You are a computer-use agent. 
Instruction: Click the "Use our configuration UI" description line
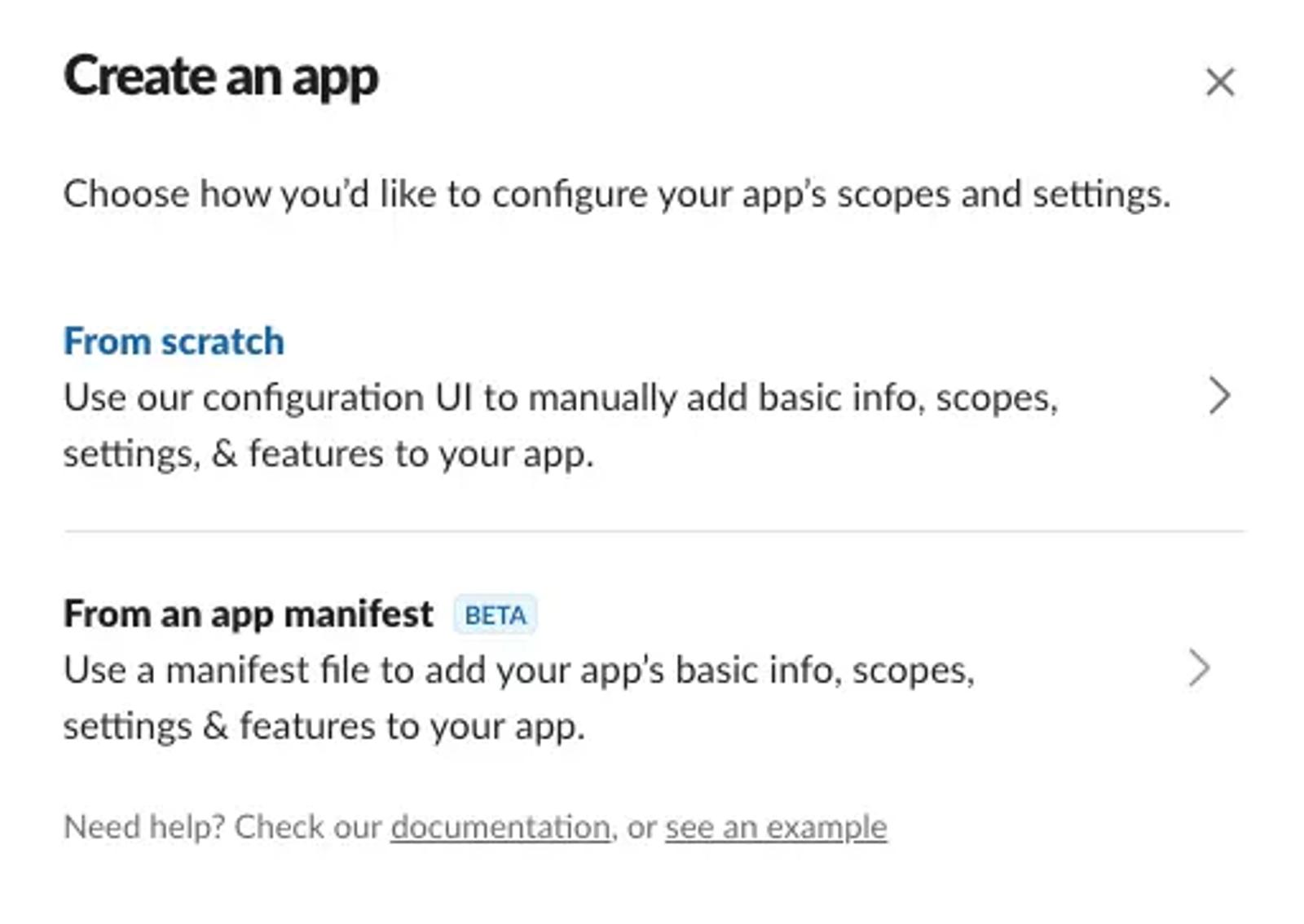[561, 398]
